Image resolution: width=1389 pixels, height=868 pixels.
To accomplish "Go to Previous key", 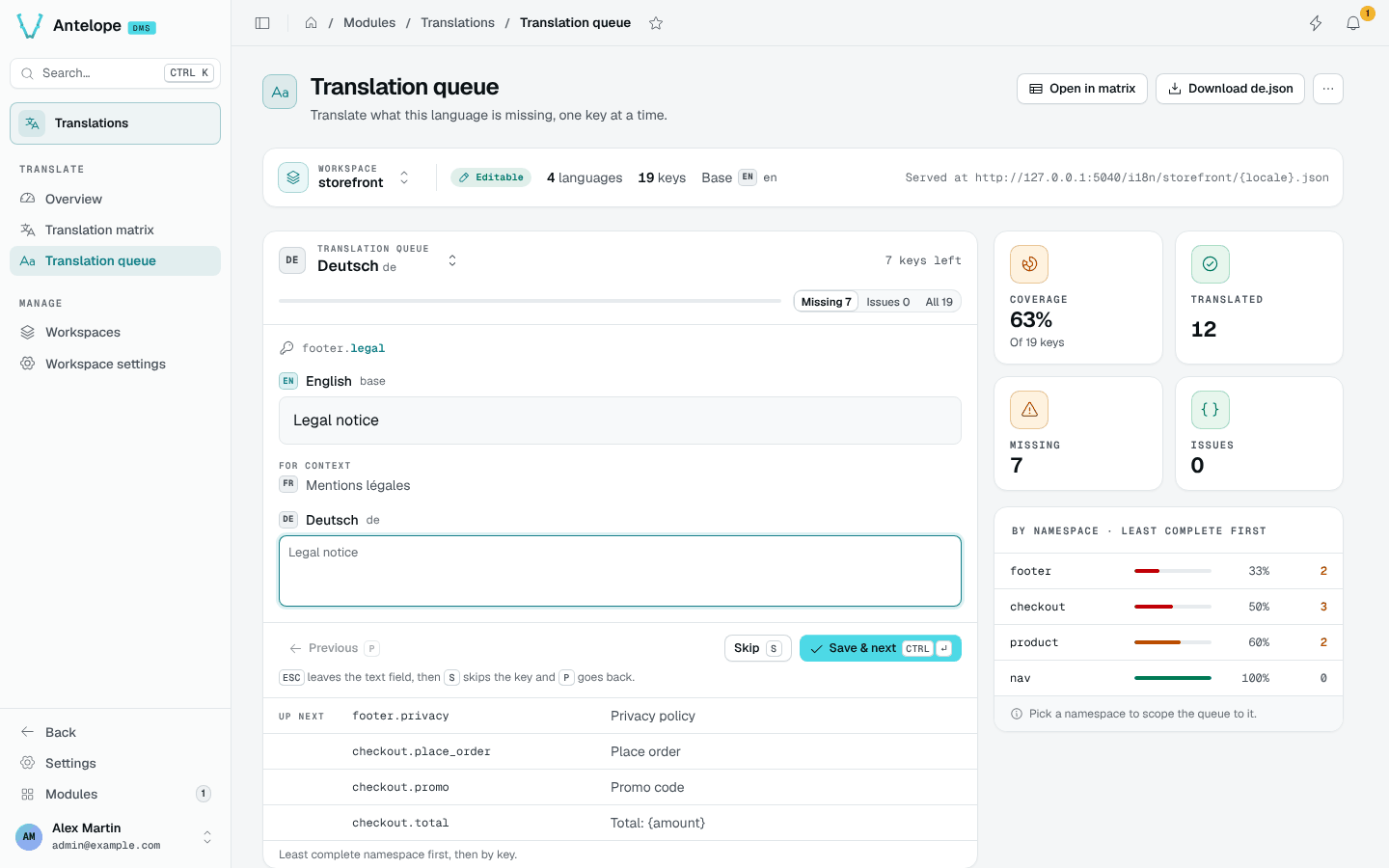I will [x=333, y=648].
